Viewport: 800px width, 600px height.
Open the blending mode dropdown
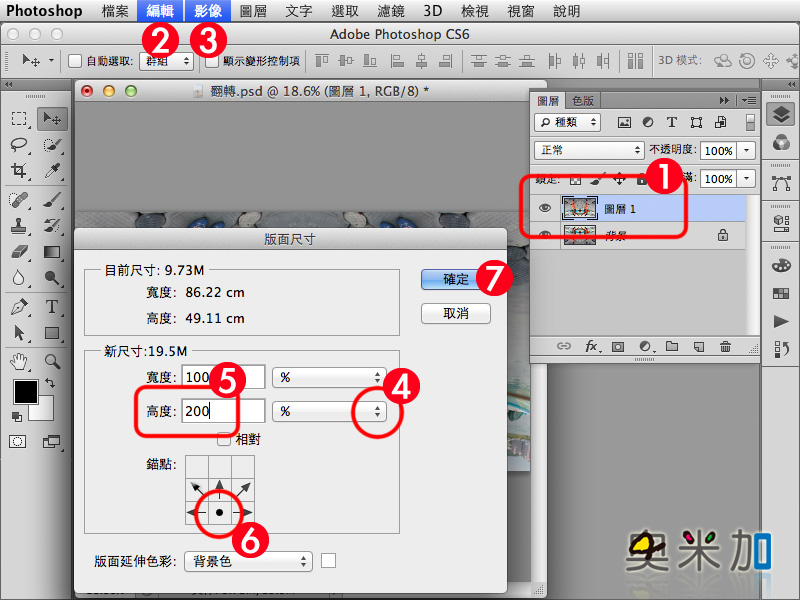pyautogui.click(x=589, y=150)
